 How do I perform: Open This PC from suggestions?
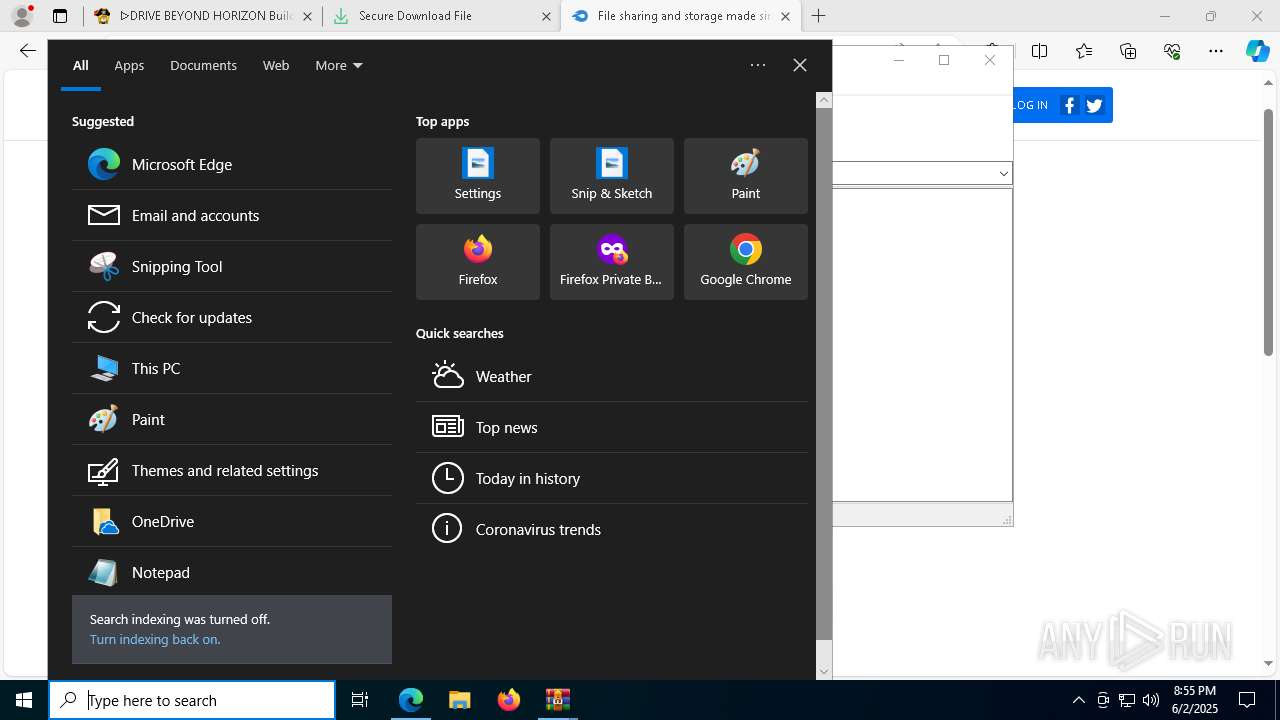click(232, 368)
